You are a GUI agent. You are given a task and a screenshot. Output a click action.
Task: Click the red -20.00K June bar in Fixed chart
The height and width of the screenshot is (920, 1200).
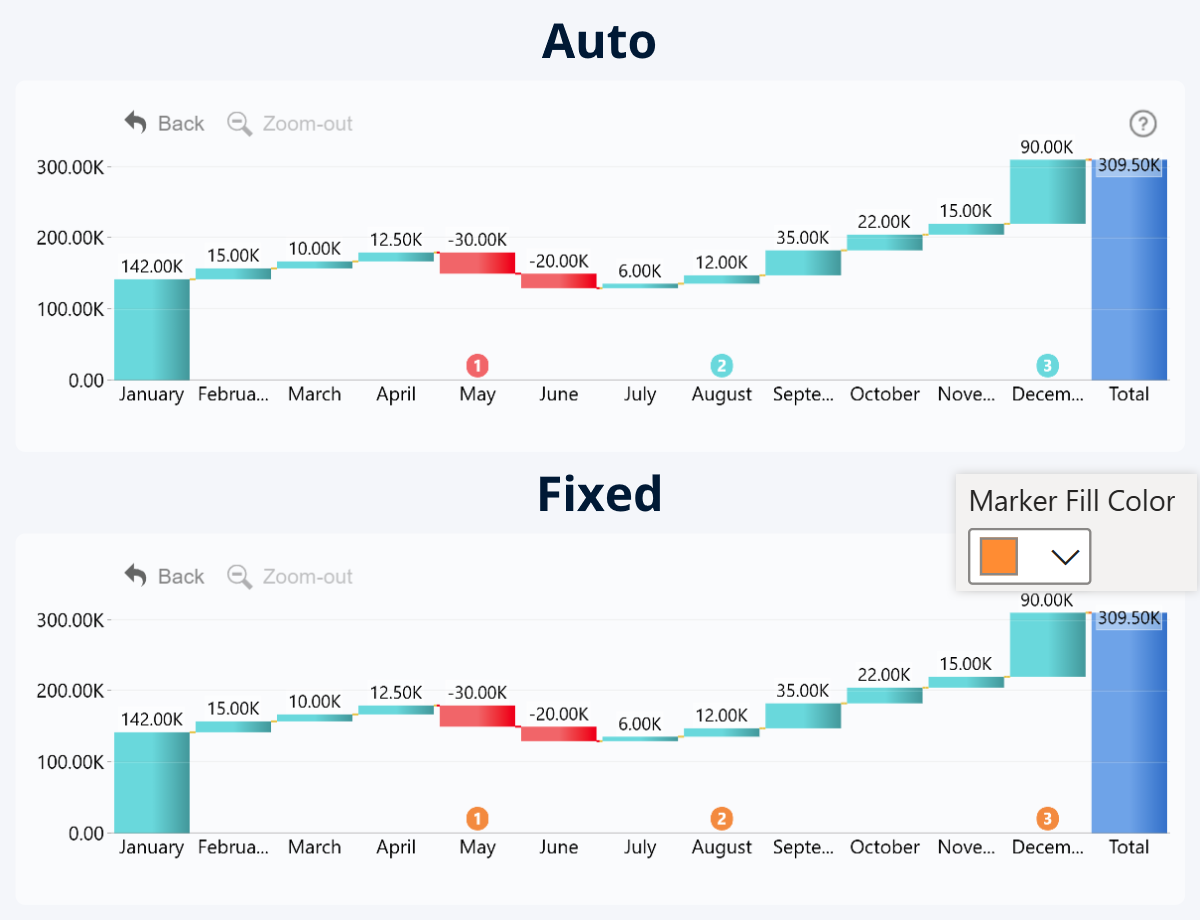tap(559, 734)
